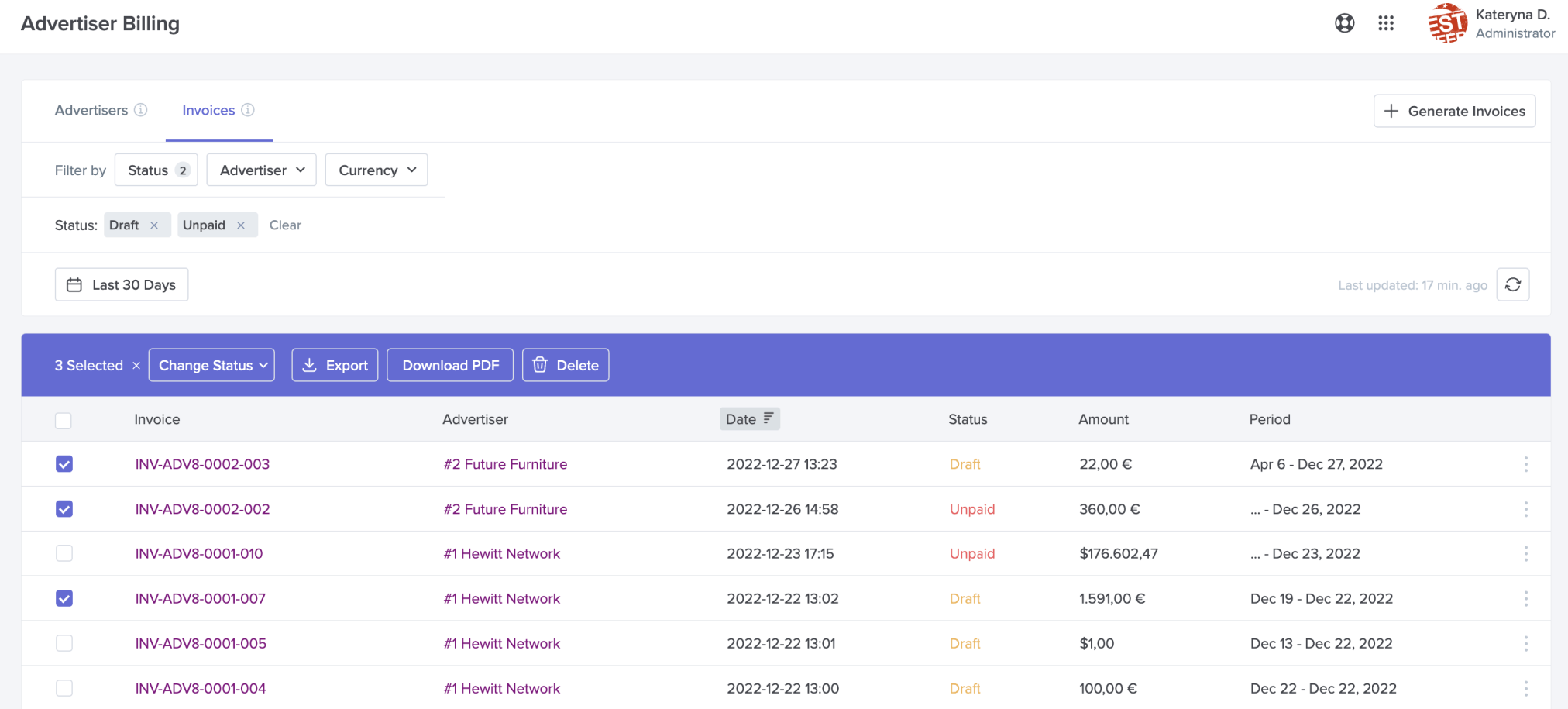
Task: Click the Amount column header
Action: [x=1103, y=419]
